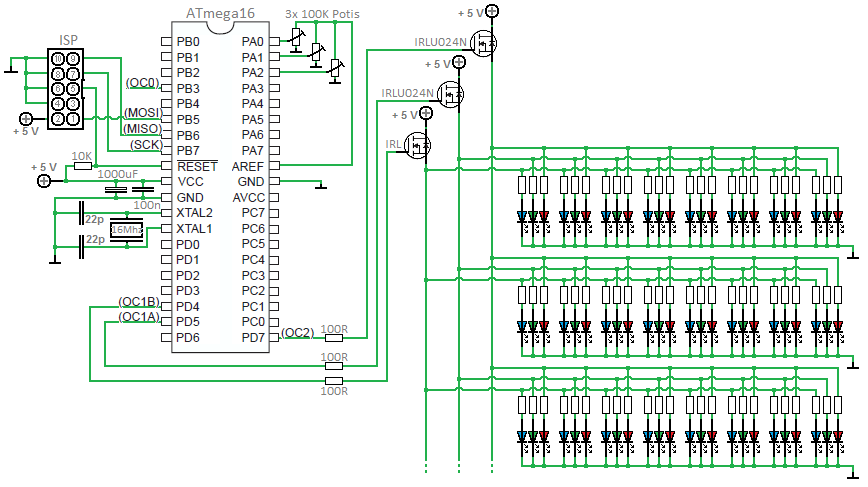
Task: Click the (OC1B) label beside PD4
Action: tap(139, 302)
